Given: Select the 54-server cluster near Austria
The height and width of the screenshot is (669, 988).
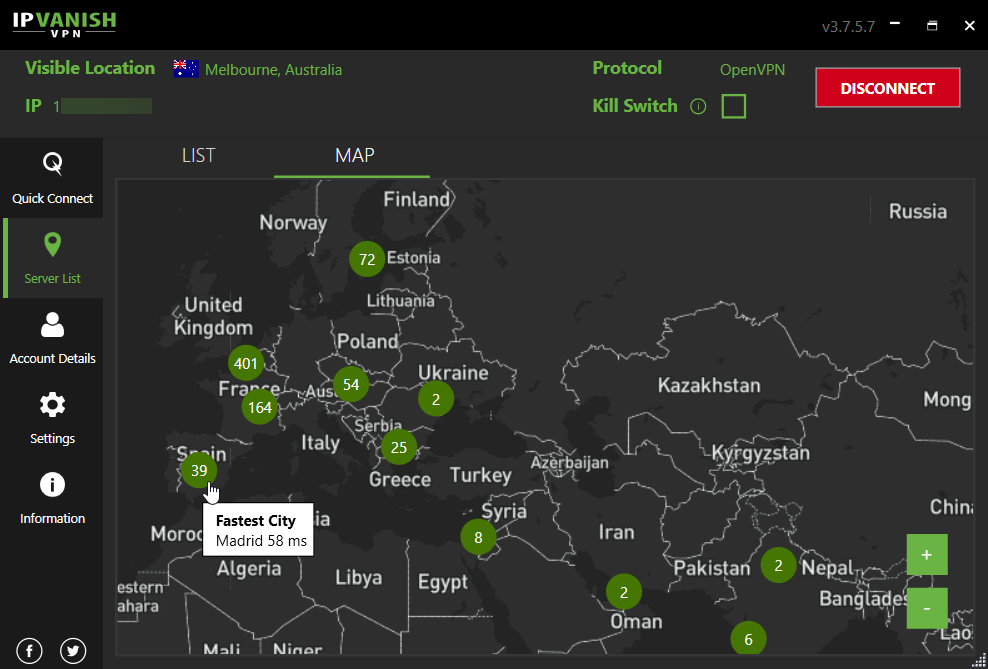Looking at the screenshot, I should (x=350, y=384).
